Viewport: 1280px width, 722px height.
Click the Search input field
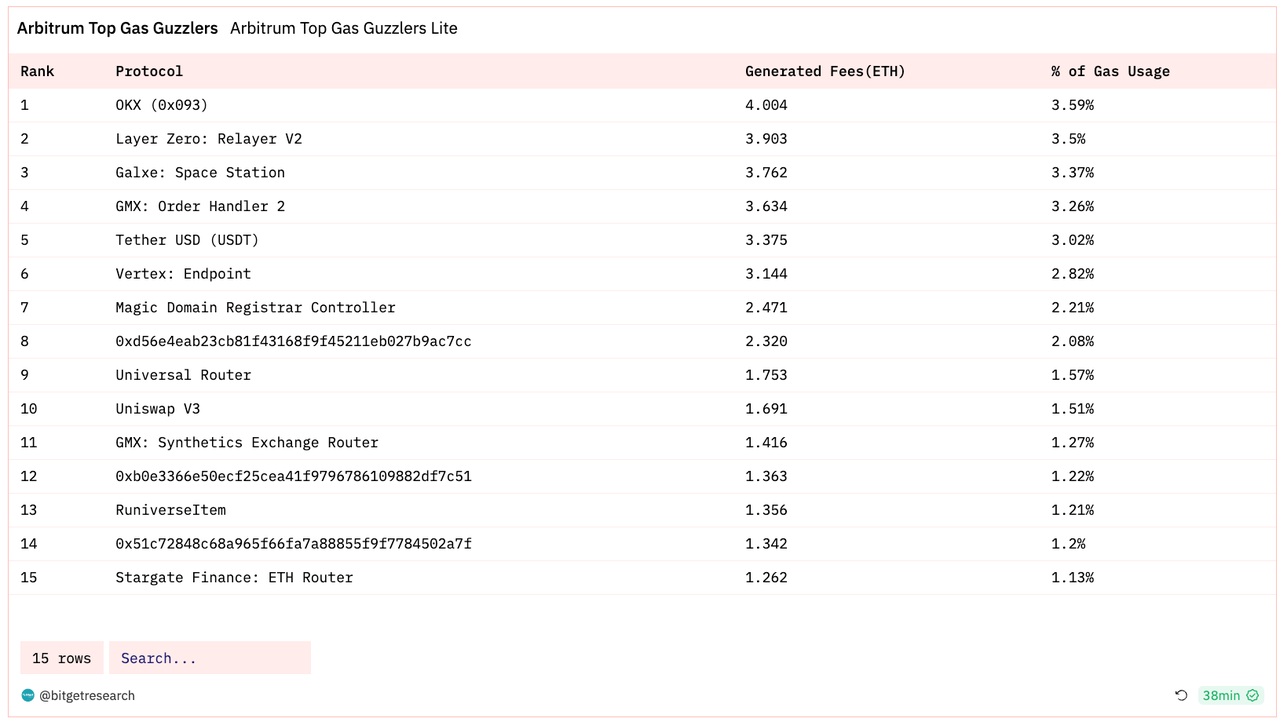point(210,658)
